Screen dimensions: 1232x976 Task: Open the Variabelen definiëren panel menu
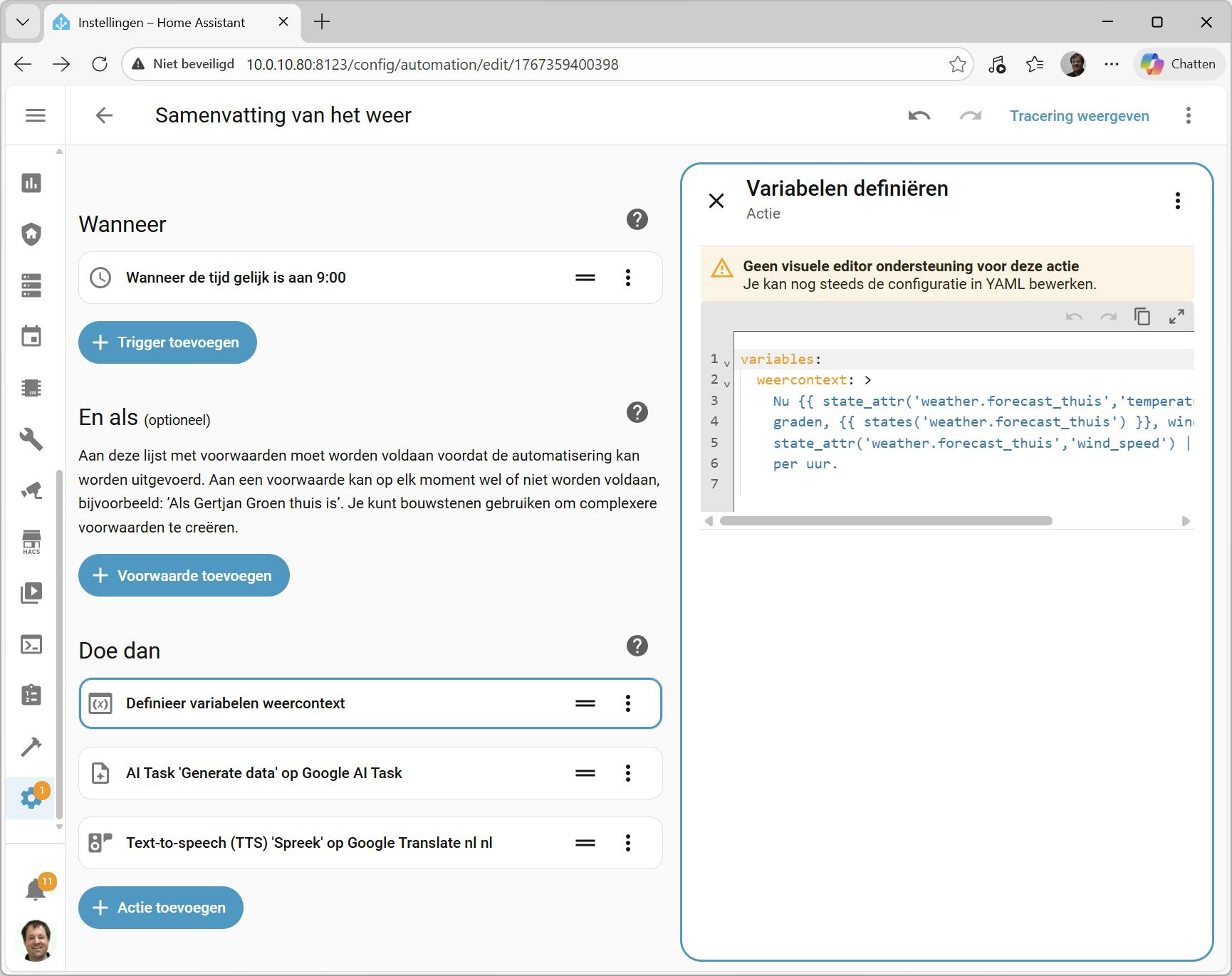tap(1177, 201)
